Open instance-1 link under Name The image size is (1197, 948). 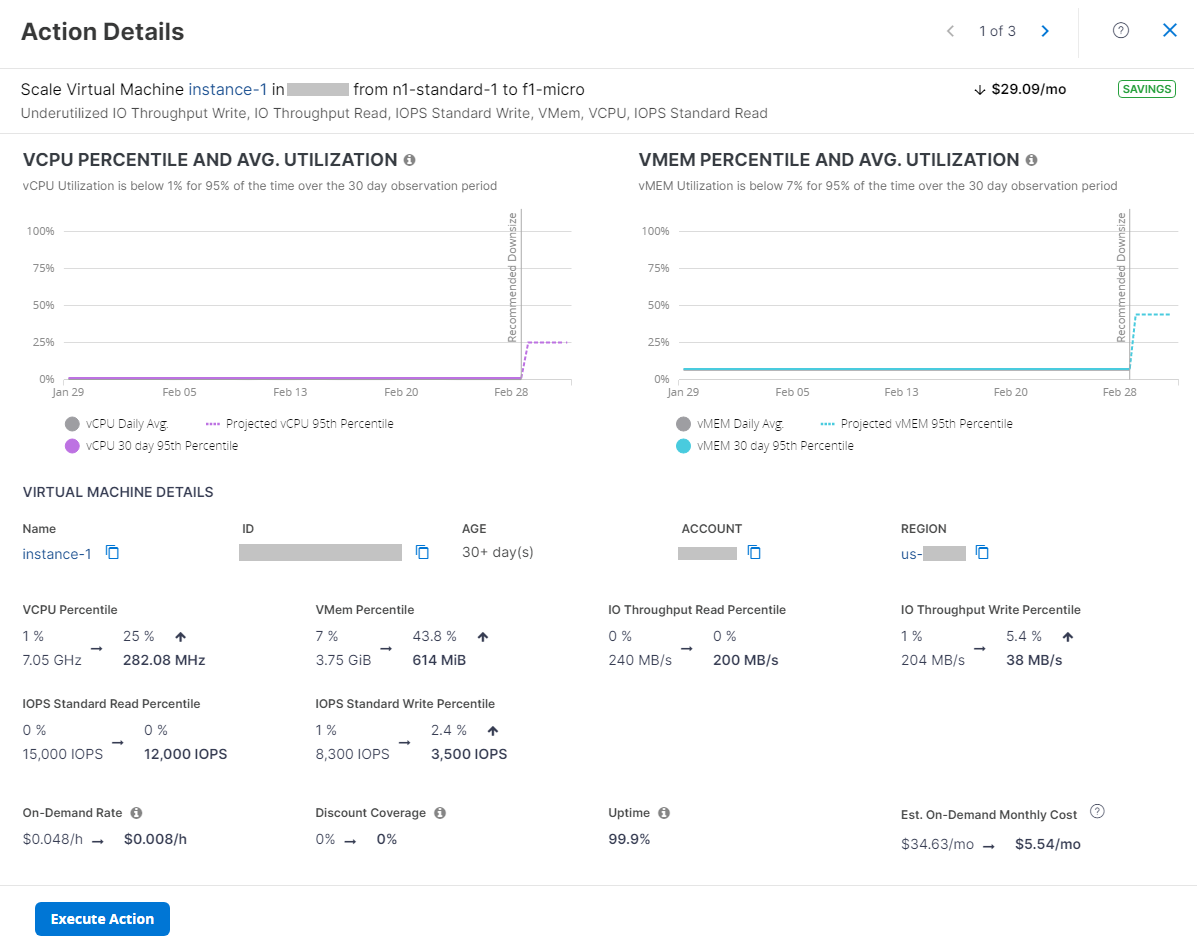point(56,553)
